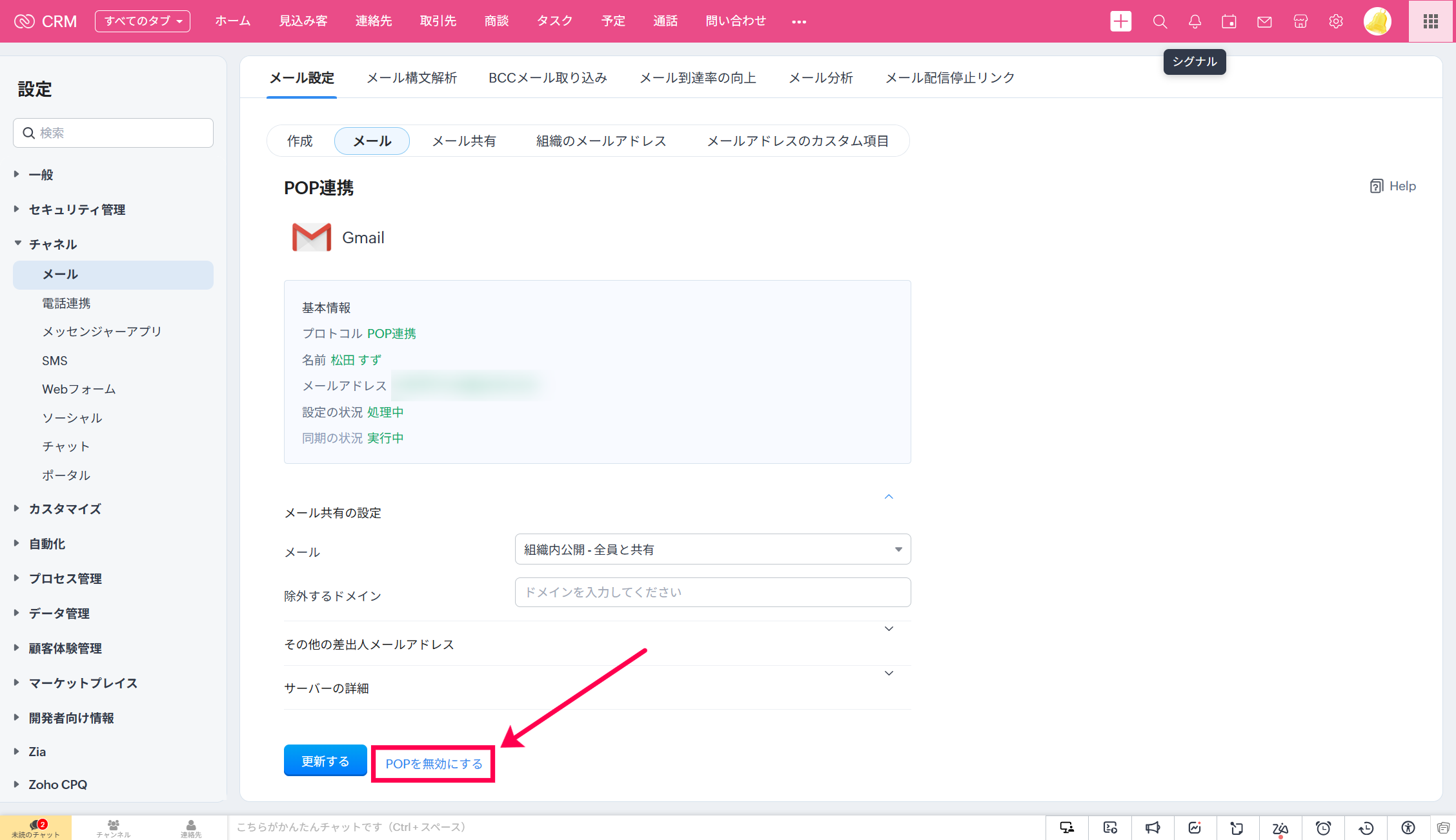Open the apps grid launcher icon
This screenshot has height=840, width=1456.
(1431, 21)
